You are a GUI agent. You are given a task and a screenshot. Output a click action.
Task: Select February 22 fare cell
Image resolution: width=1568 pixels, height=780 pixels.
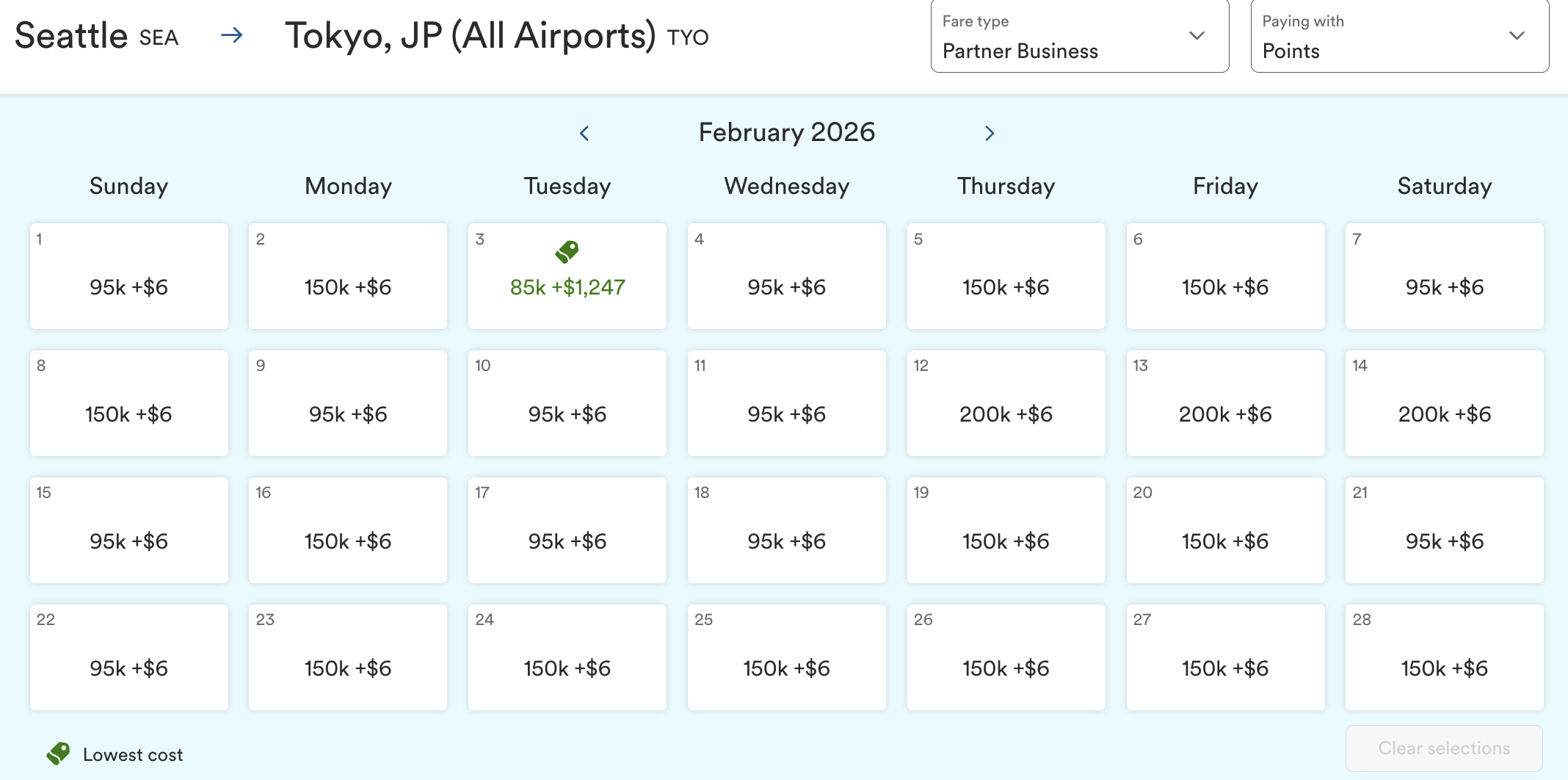tap(128, 657)
